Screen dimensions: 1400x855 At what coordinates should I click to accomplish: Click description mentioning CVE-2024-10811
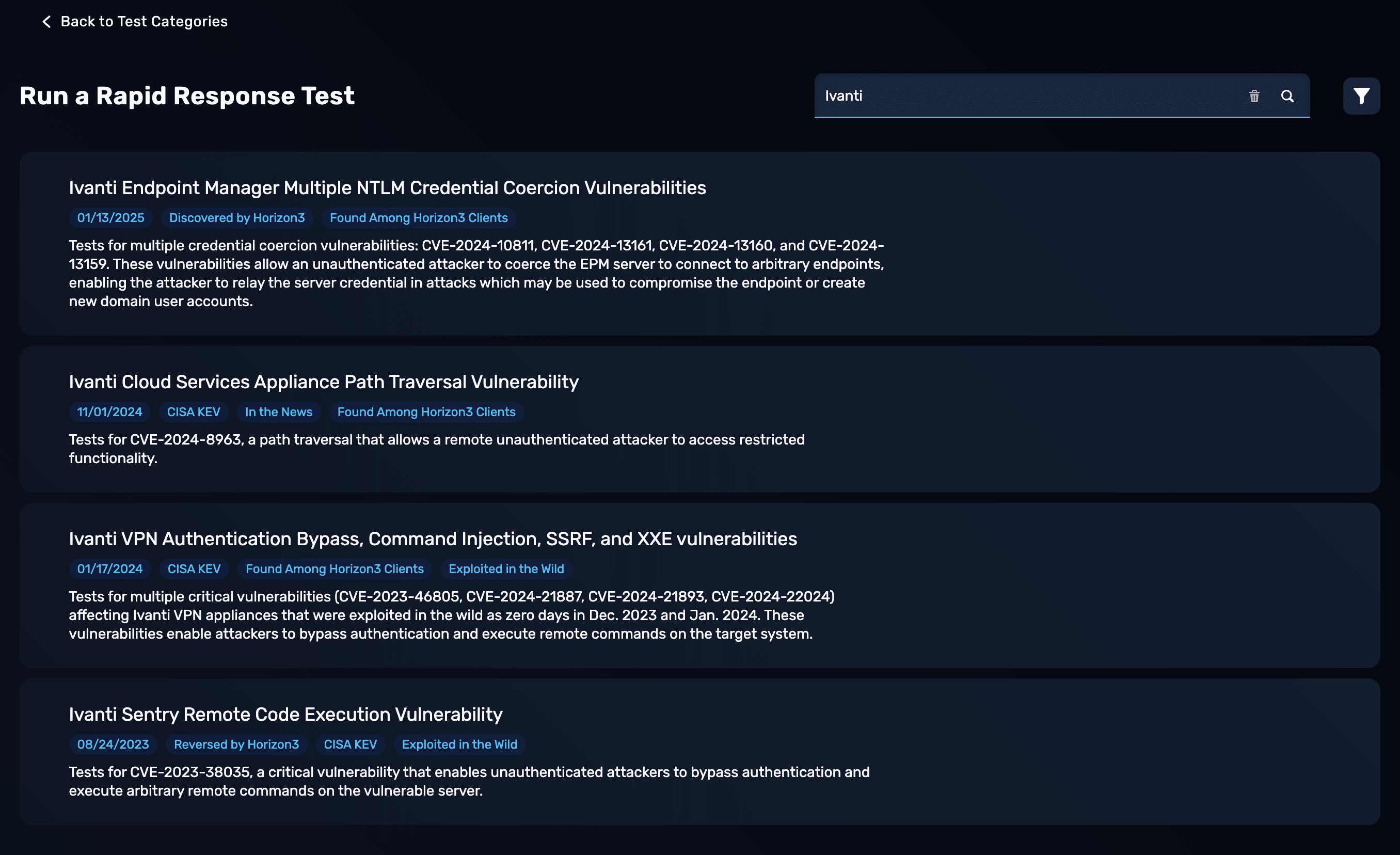coord(476,273)
